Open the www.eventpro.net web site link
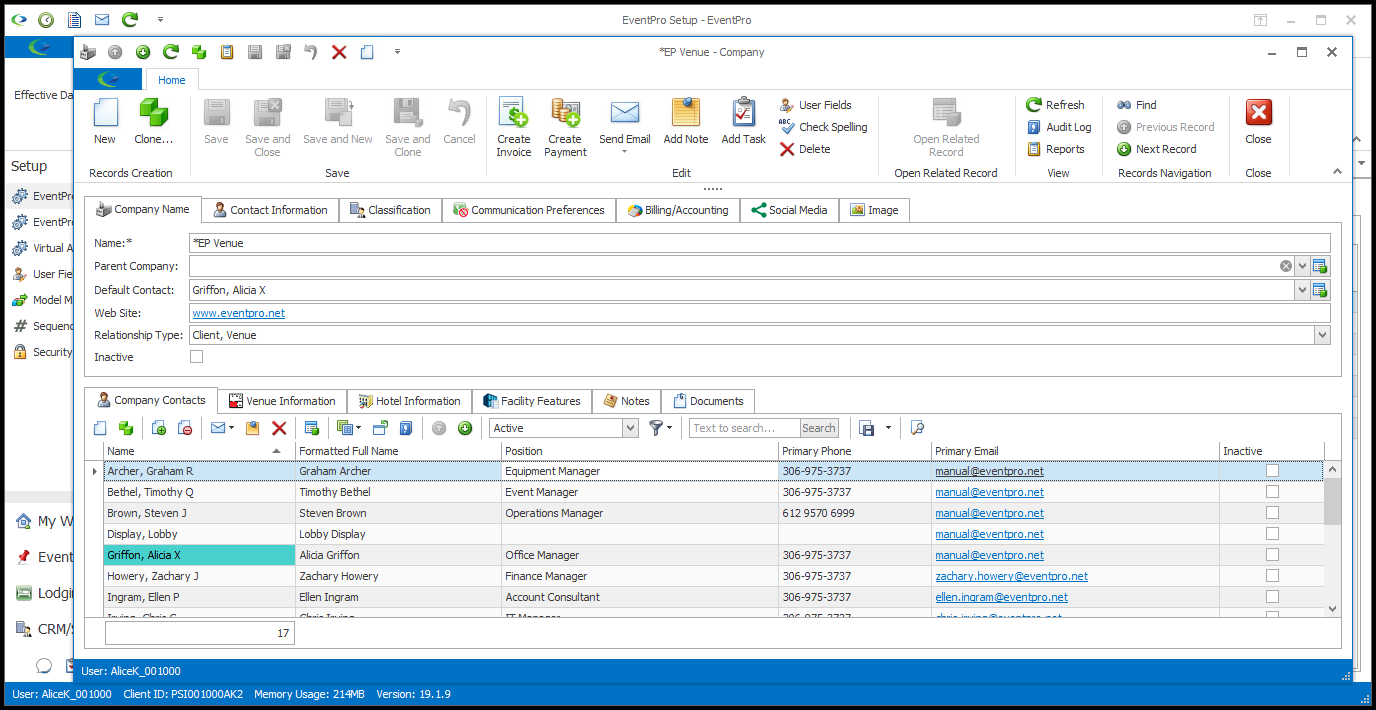 click(238, 313)
